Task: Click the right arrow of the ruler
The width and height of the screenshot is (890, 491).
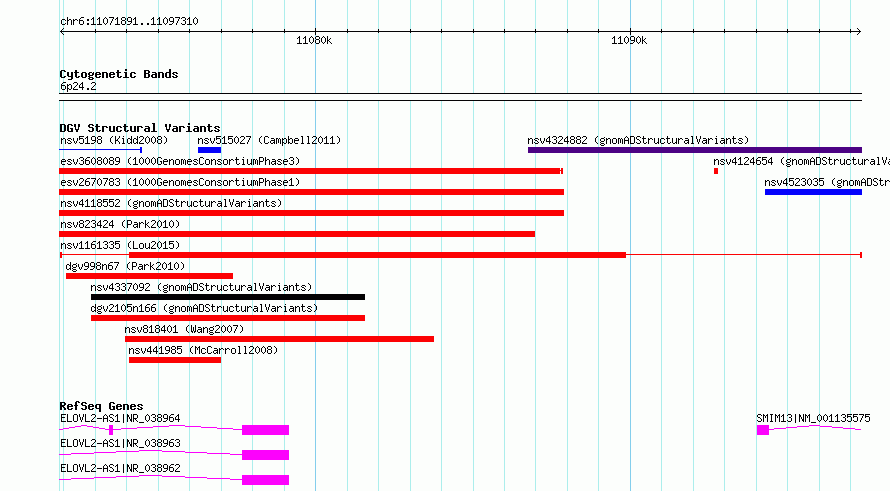Action: coord(858,32)
